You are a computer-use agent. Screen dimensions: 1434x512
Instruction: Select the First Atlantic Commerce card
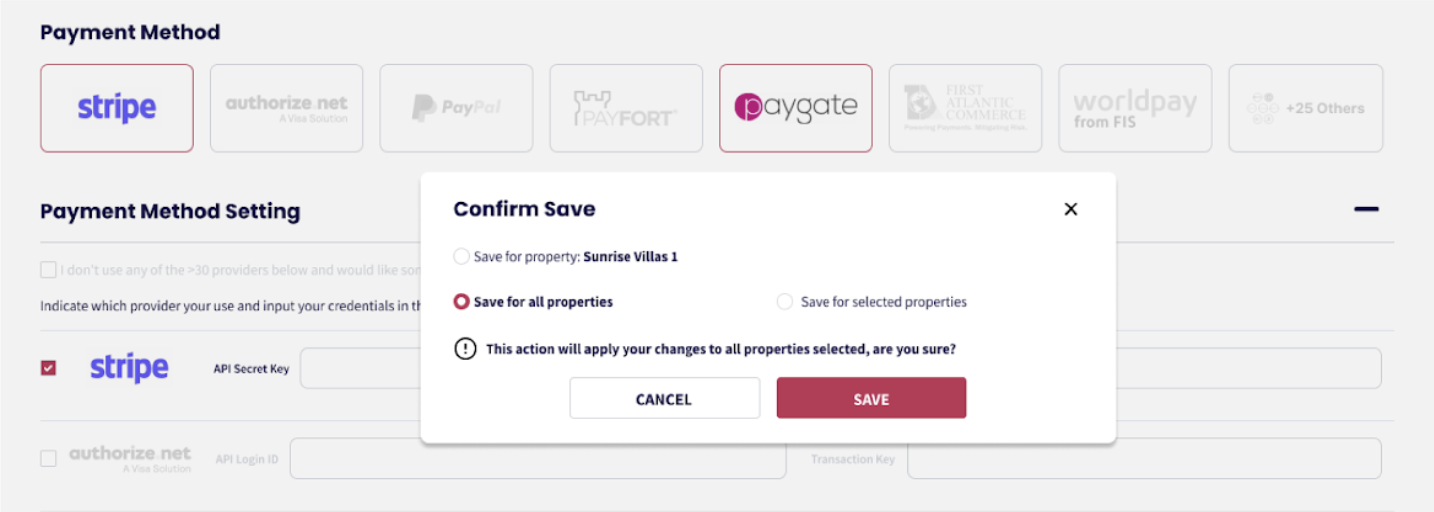pyautogui.click(x=965, y=108)
